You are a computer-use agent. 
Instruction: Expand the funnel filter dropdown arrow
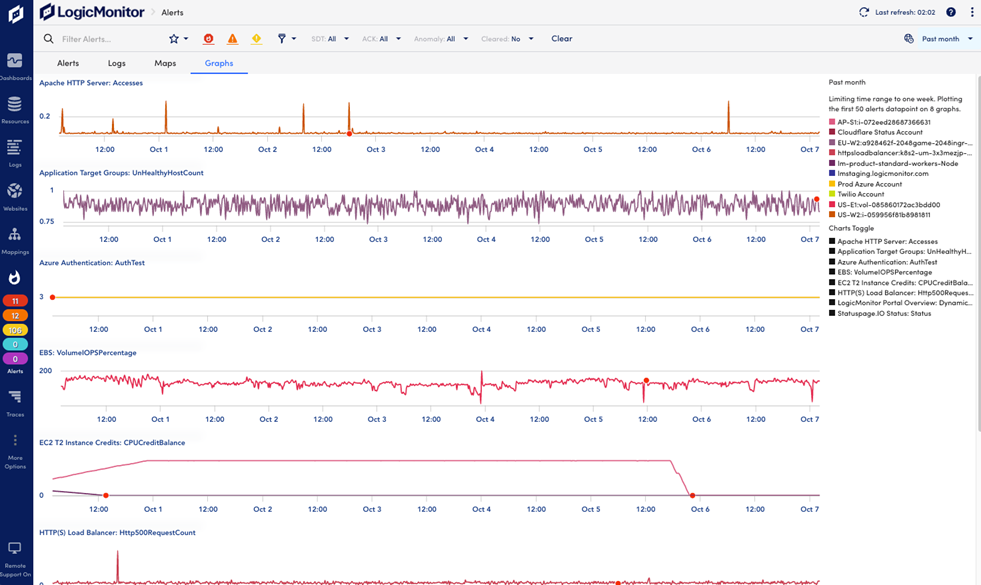click(x=293, y=39)
